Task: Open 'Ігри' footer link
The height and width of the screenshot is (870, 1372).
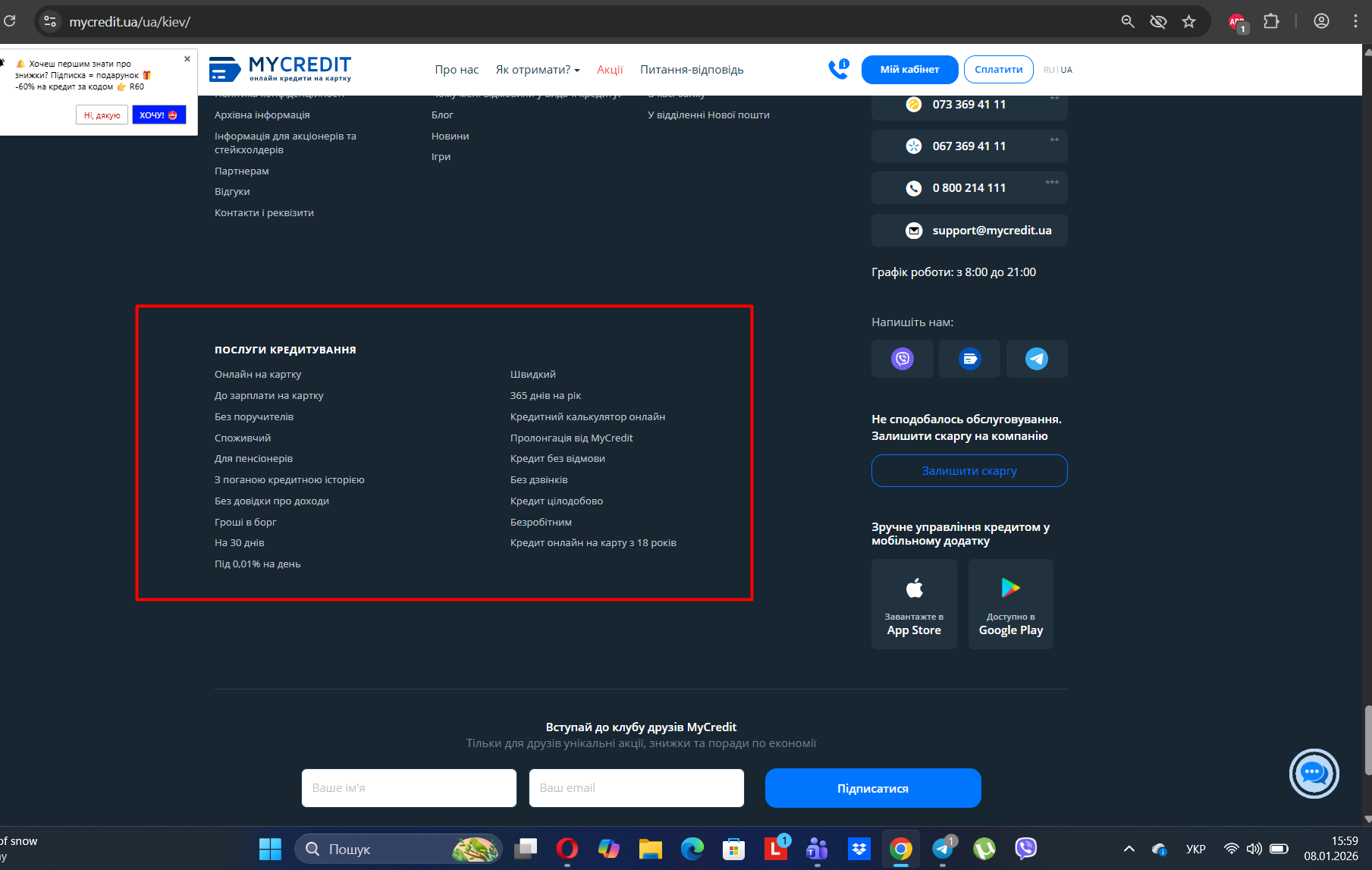Action: (441, 156)
